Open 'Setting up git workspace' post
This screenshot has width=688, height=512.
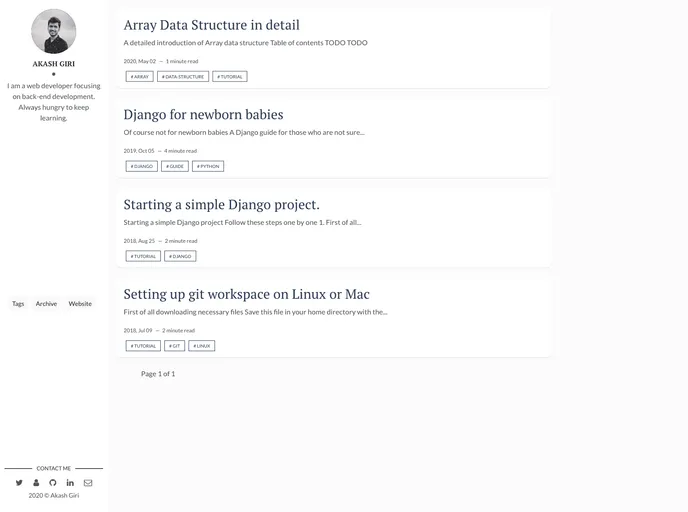246,294
